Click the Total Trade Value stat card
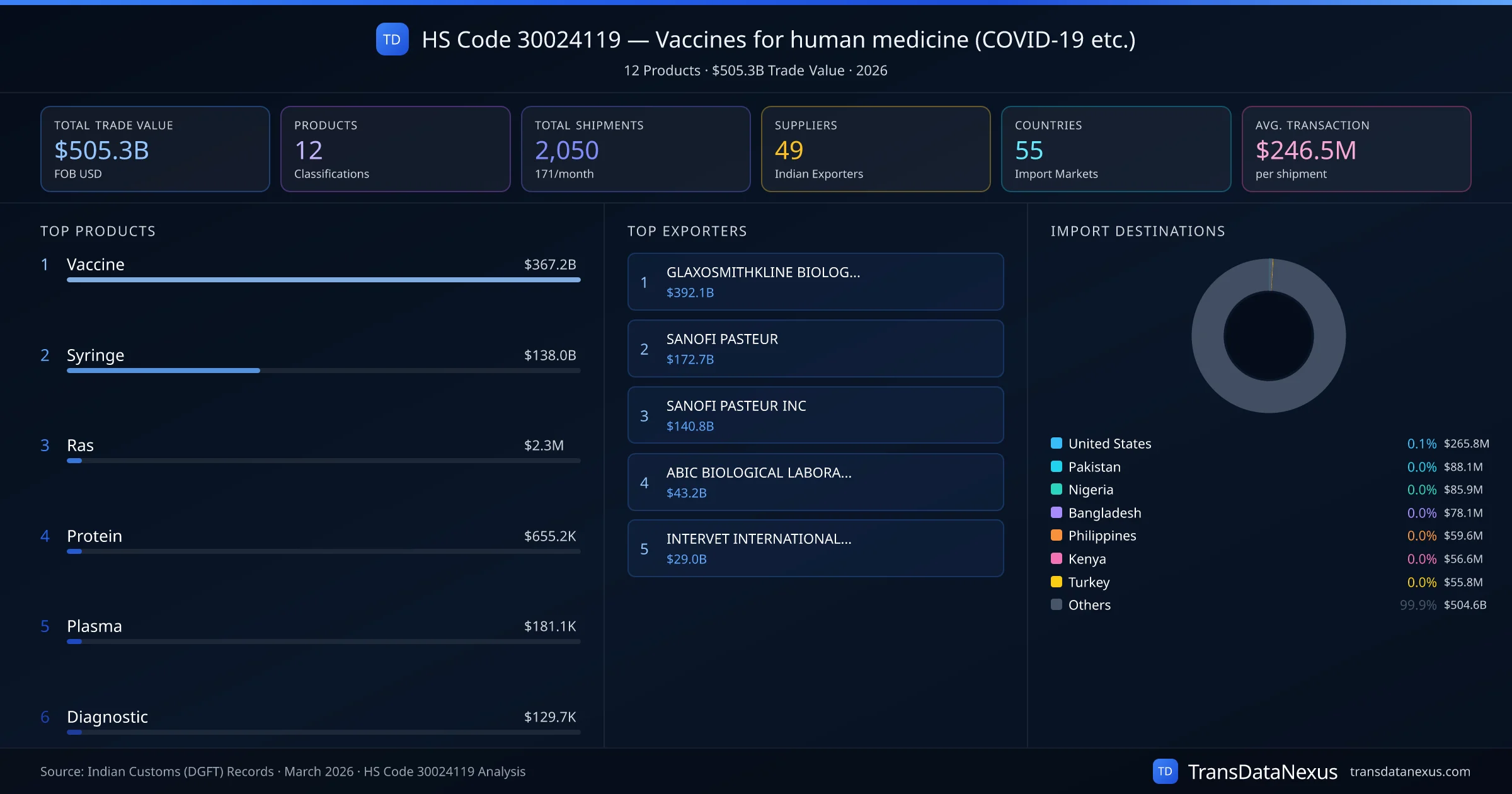Viewport: 1512px width, 794px height. pos(155,149)
